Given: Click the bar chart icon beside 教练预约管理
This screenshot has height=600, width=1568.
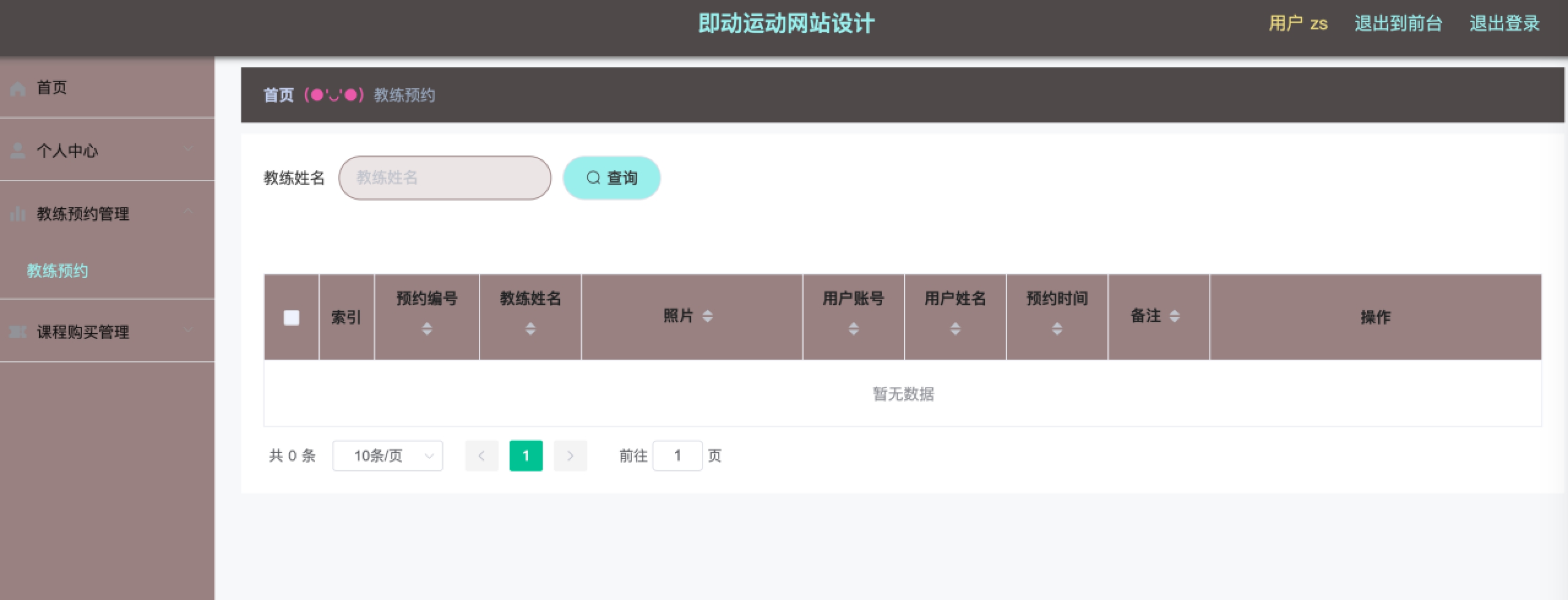Looking at the screenshot, I should [x=18, y=214].
